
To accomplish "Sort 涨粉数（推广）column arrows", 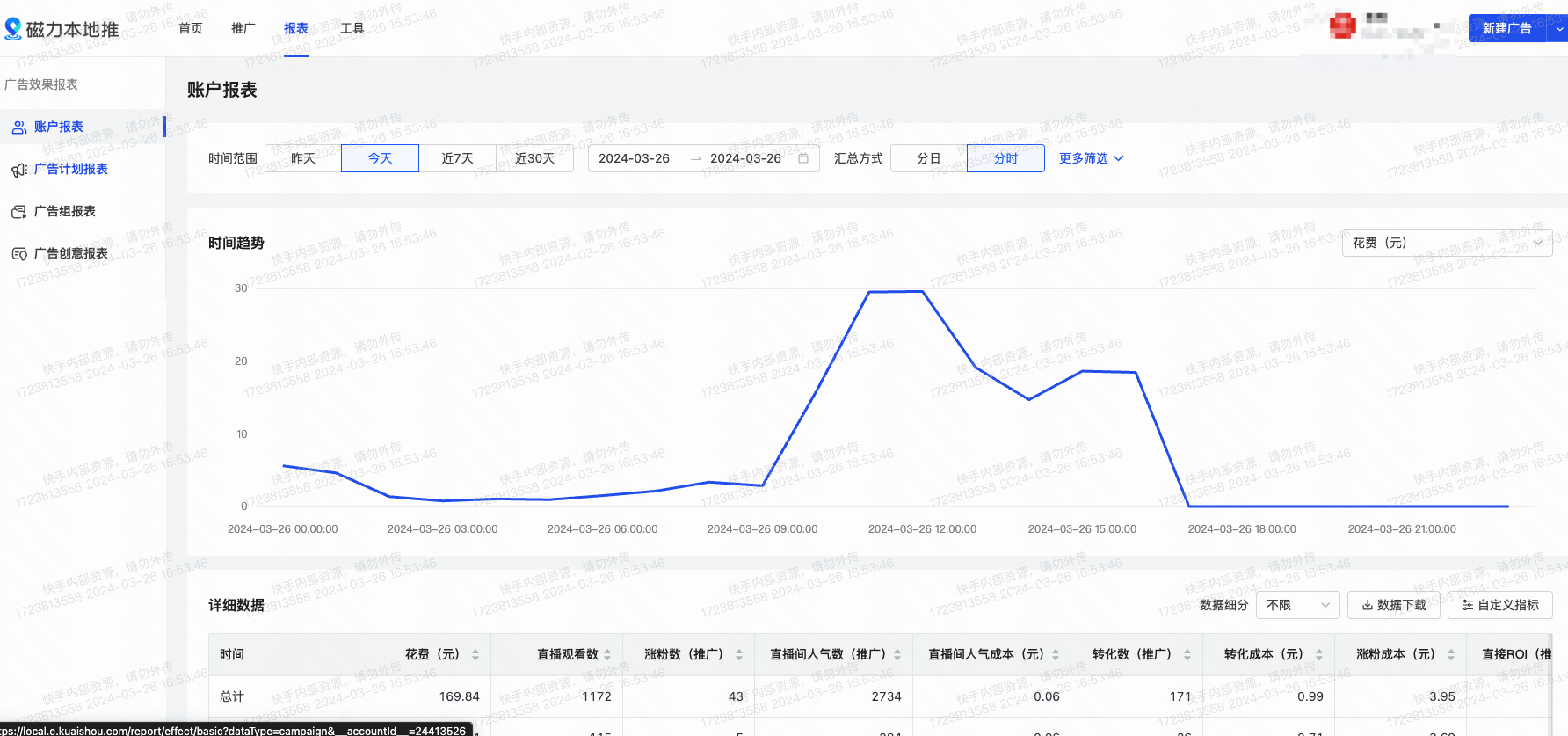I will click(739, 654).
